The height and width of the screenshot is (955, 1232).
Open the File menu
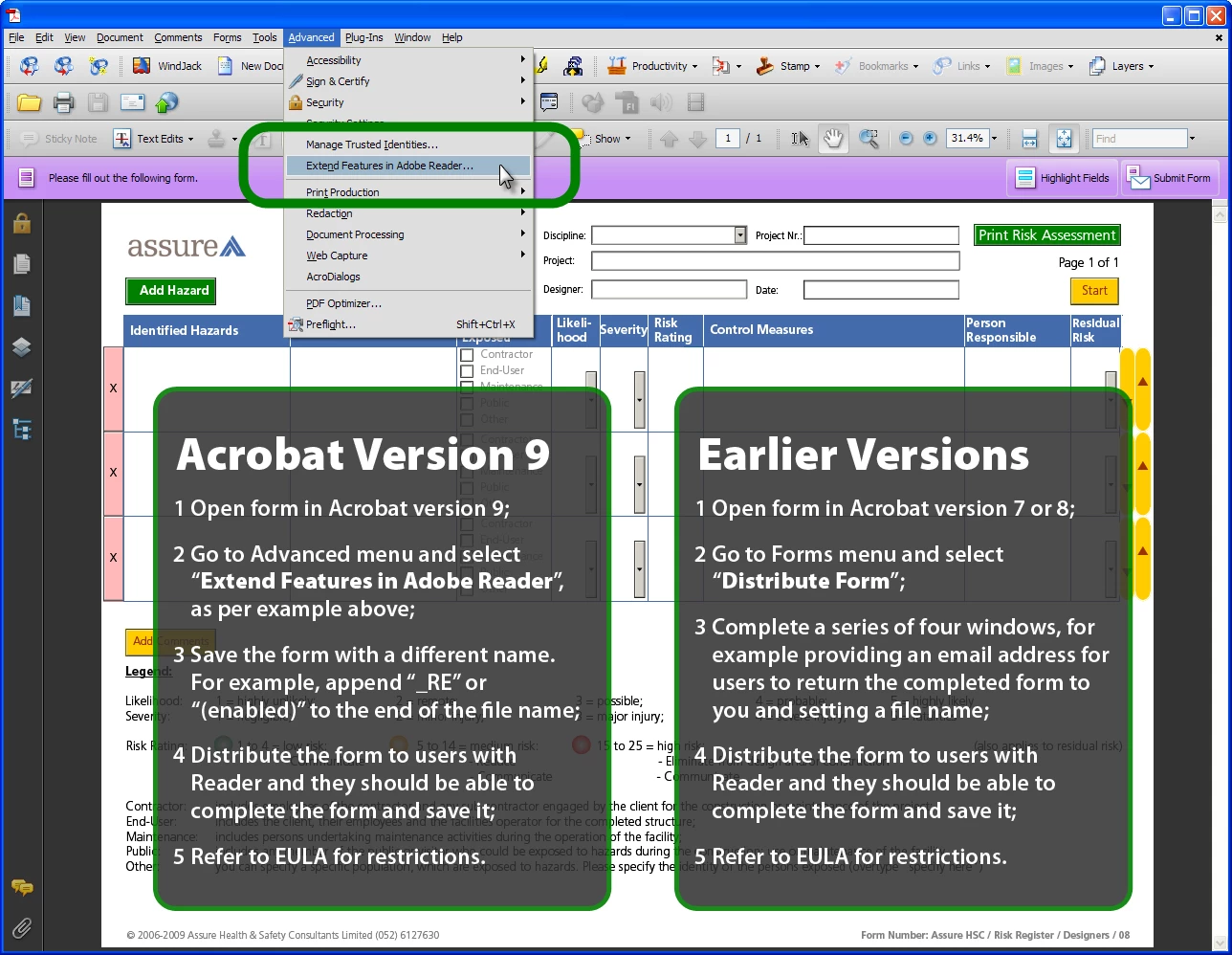coord(17,37)
